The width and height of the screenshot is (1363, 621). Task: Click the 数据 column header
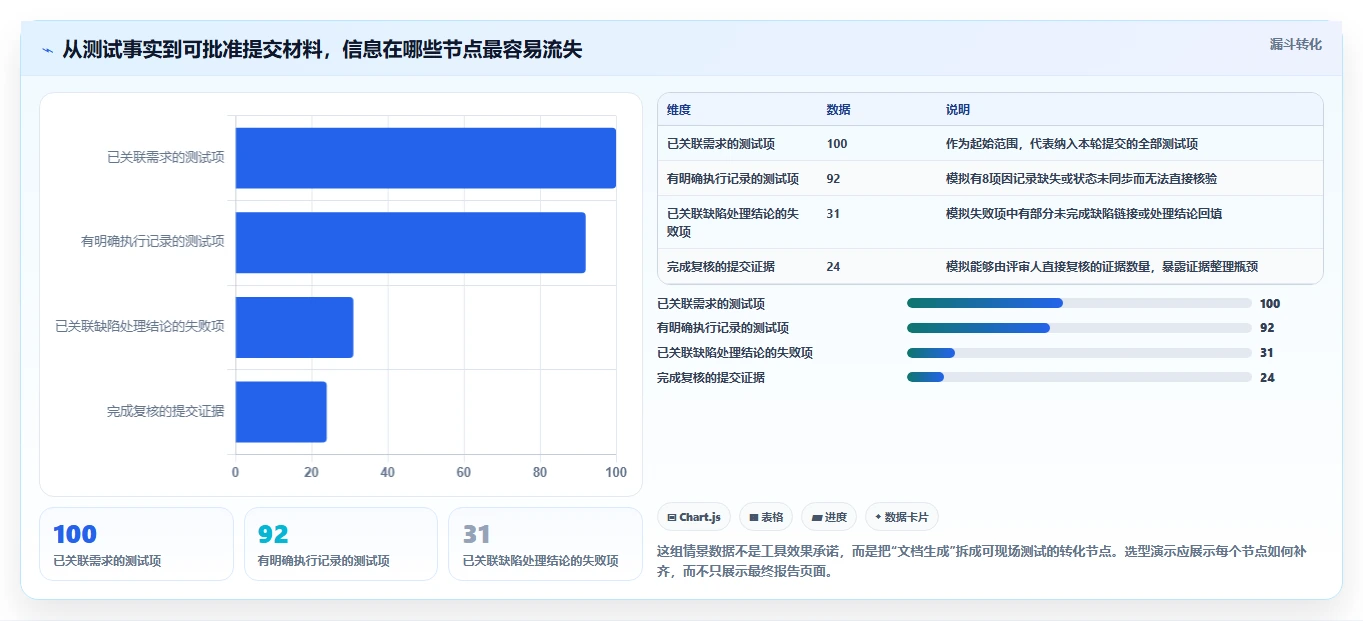(839, 110)
